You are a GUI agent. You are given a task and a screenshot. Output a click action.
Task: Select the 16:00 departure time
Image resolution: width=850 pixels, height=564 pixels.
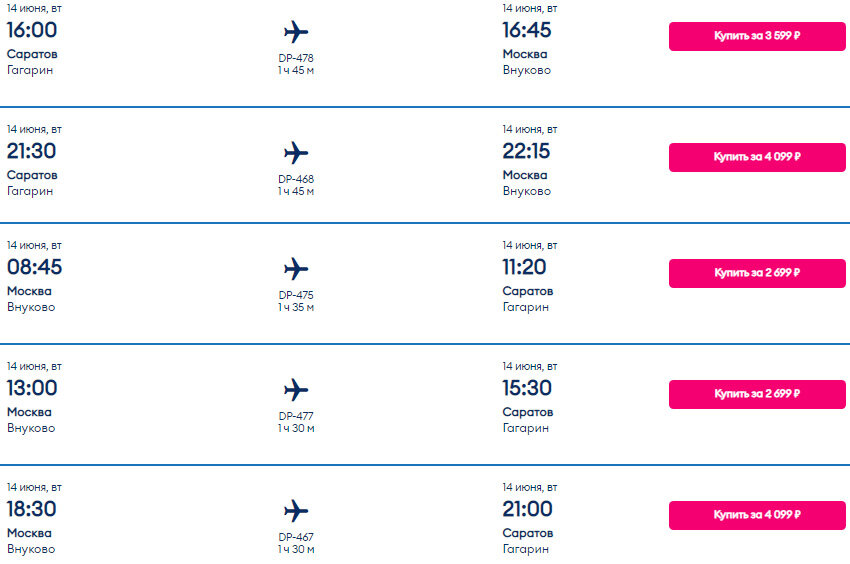(x=32, y=30)
